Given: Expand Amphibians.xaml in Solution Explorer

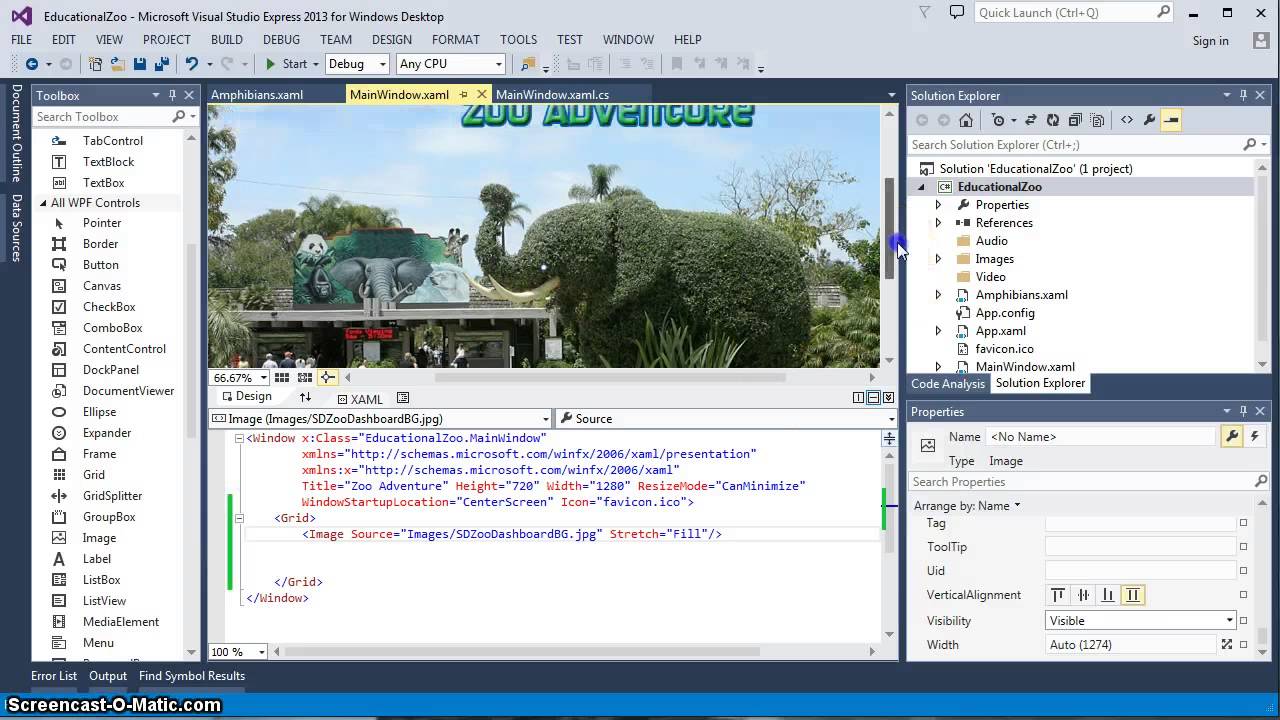Looking at the screenshot, I should click(x=938, y=295).
